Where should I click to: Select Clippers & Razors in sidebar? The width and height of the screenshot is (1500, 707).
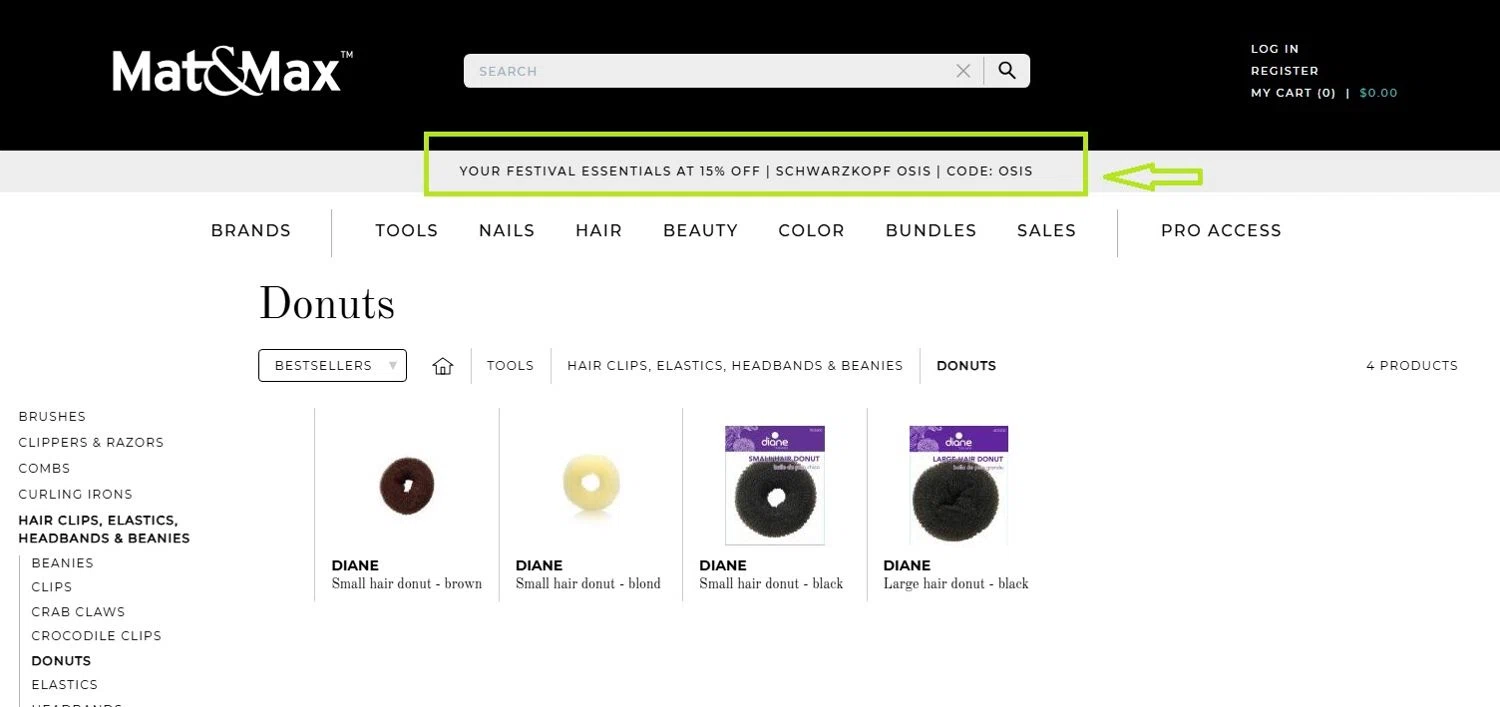[x=91, y=443]
